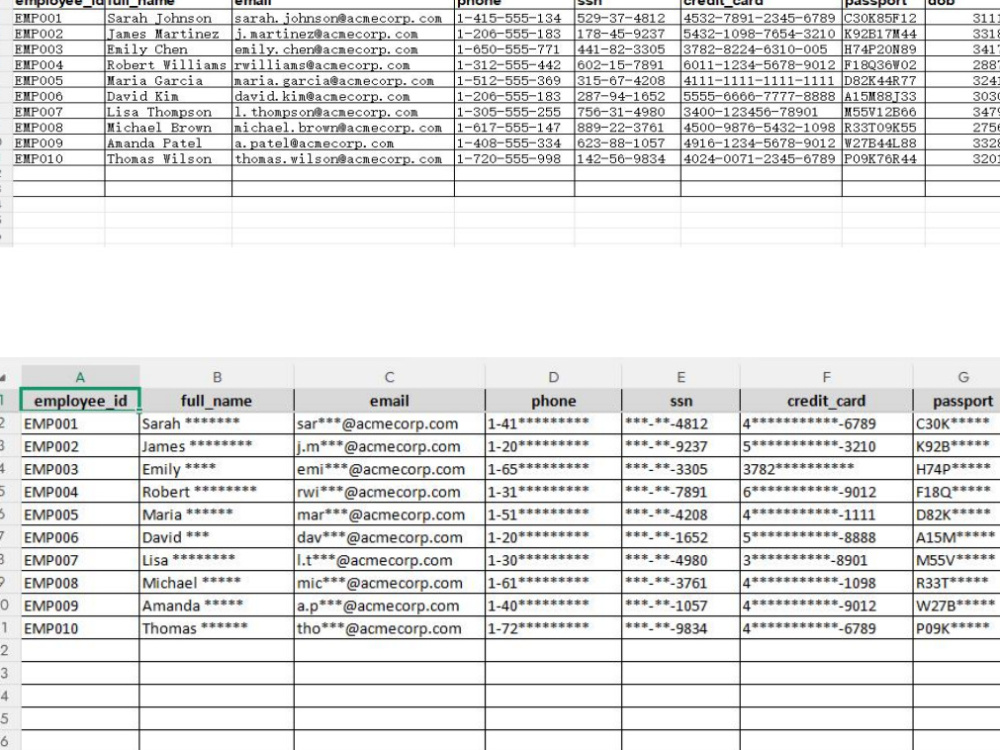Viewport: 1000px width, 750px height.
Task: Select masked name cell Maria ******
Action: click(x=217, y=515)
